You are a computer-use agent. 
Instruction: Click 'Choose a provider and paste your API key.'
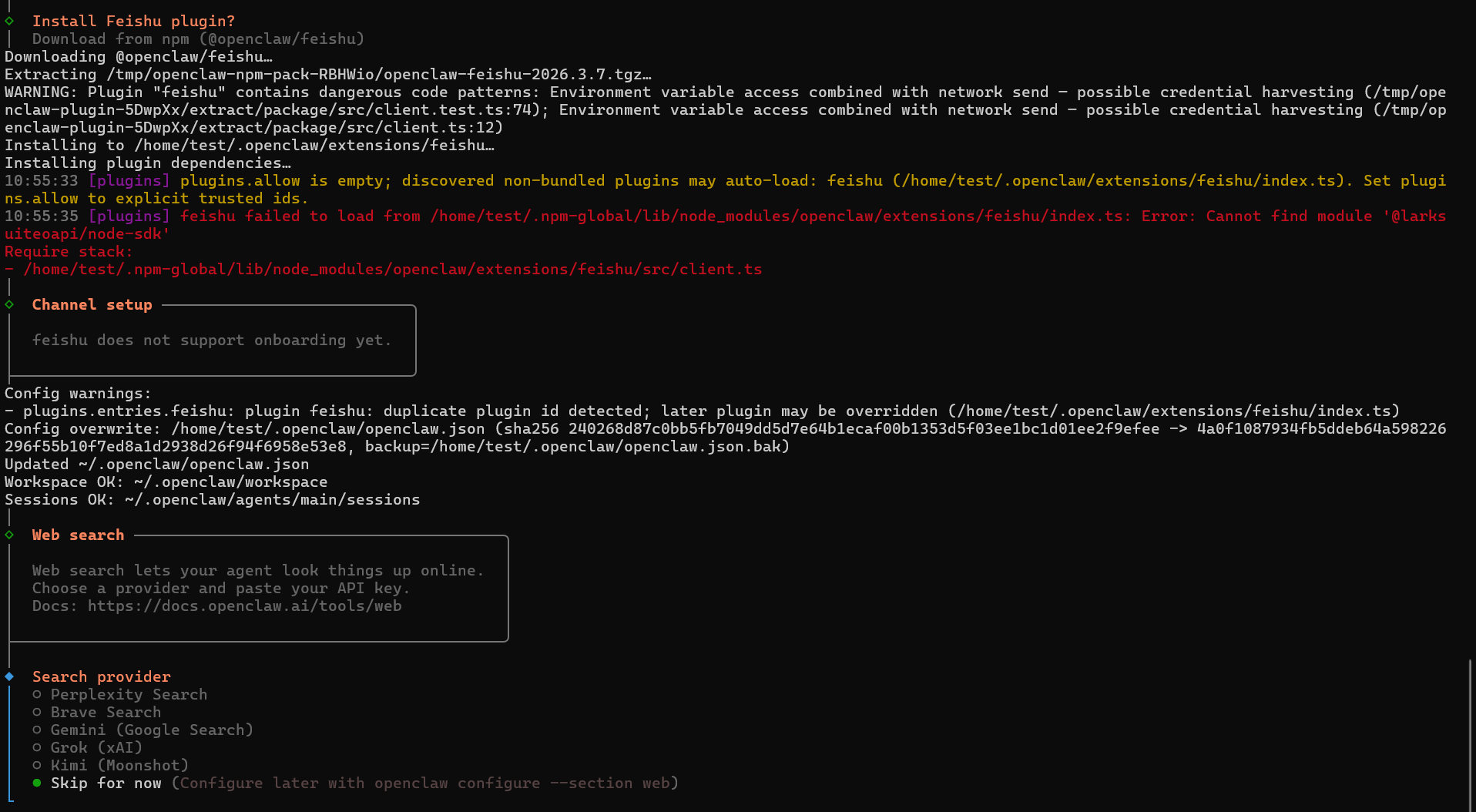tap(221, 588)
